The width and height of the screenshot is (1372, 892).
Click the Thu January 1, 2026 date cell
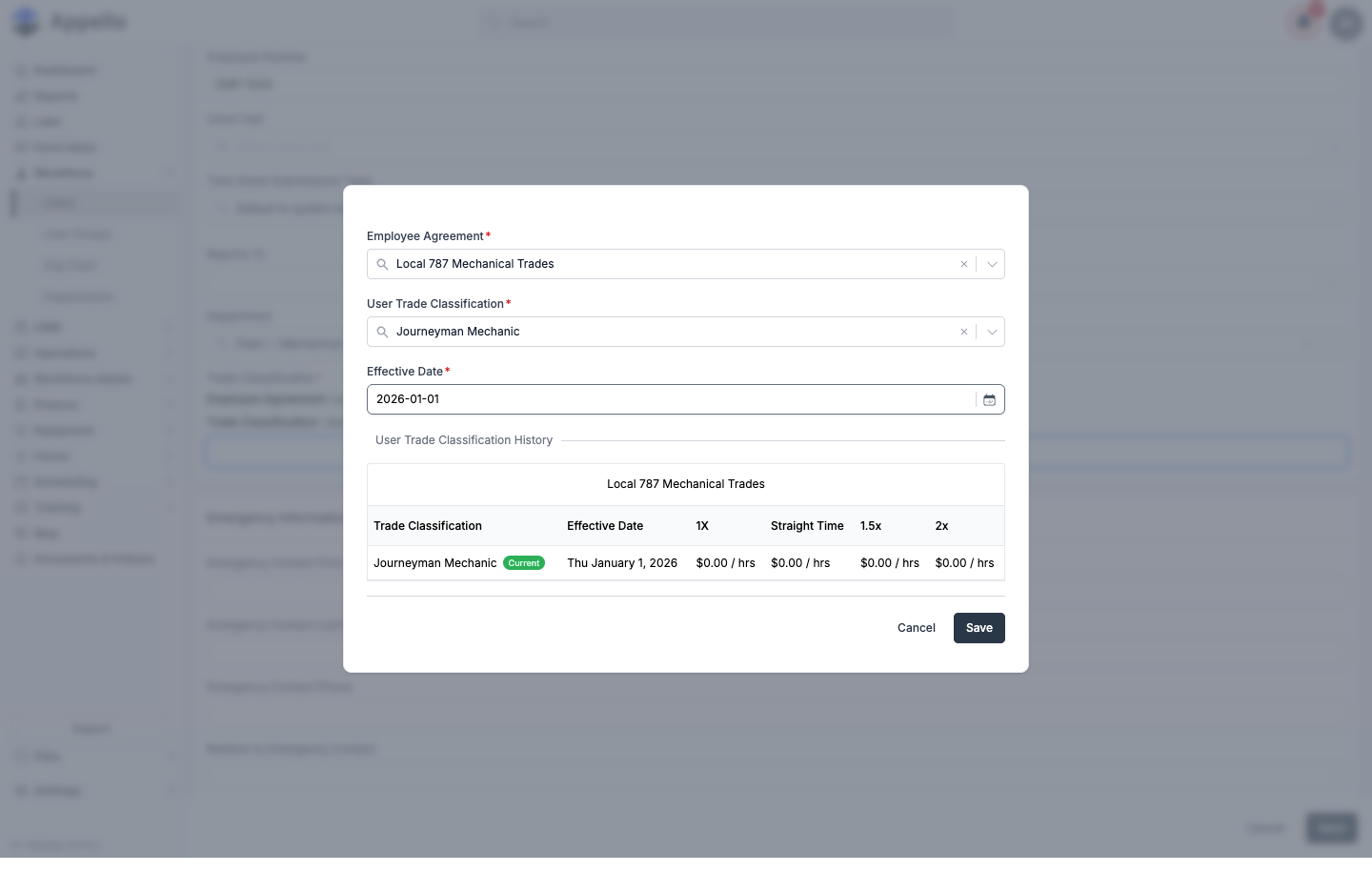click(x=622, y=563)
